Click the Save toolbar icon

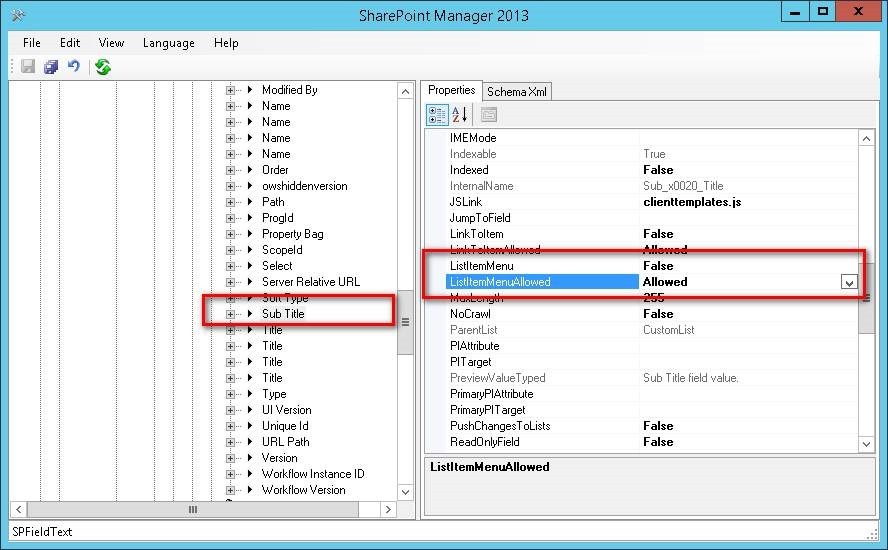click(x=28, y=67)
